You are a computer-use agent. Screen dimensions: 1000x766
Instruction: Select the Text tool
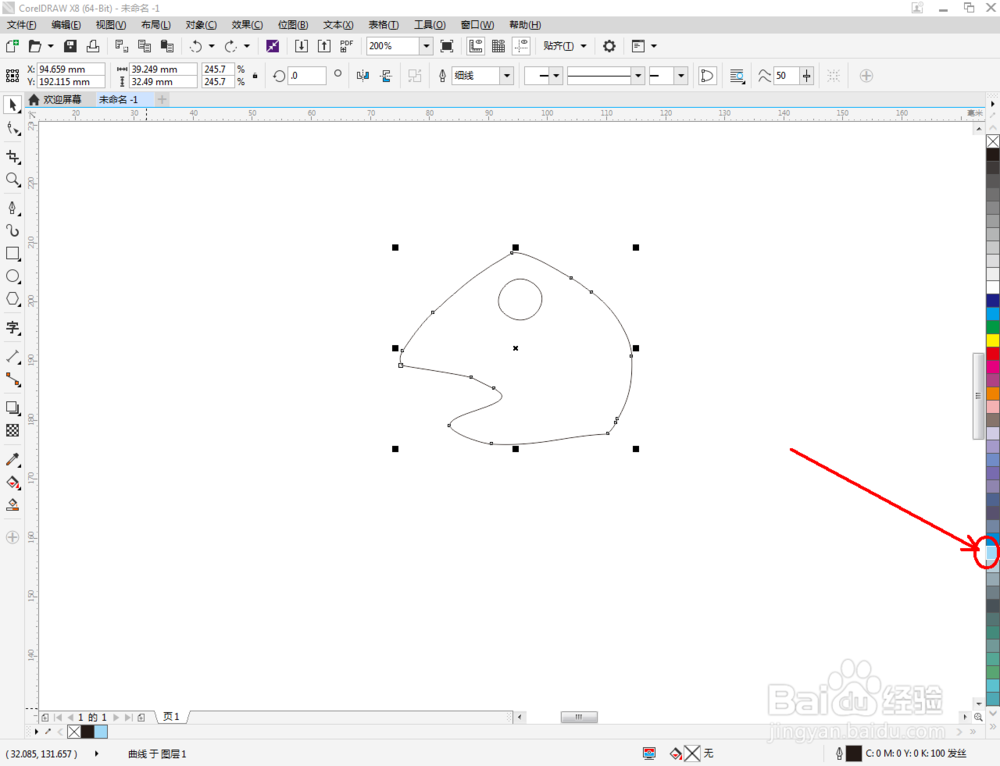[x=12, y=328]
